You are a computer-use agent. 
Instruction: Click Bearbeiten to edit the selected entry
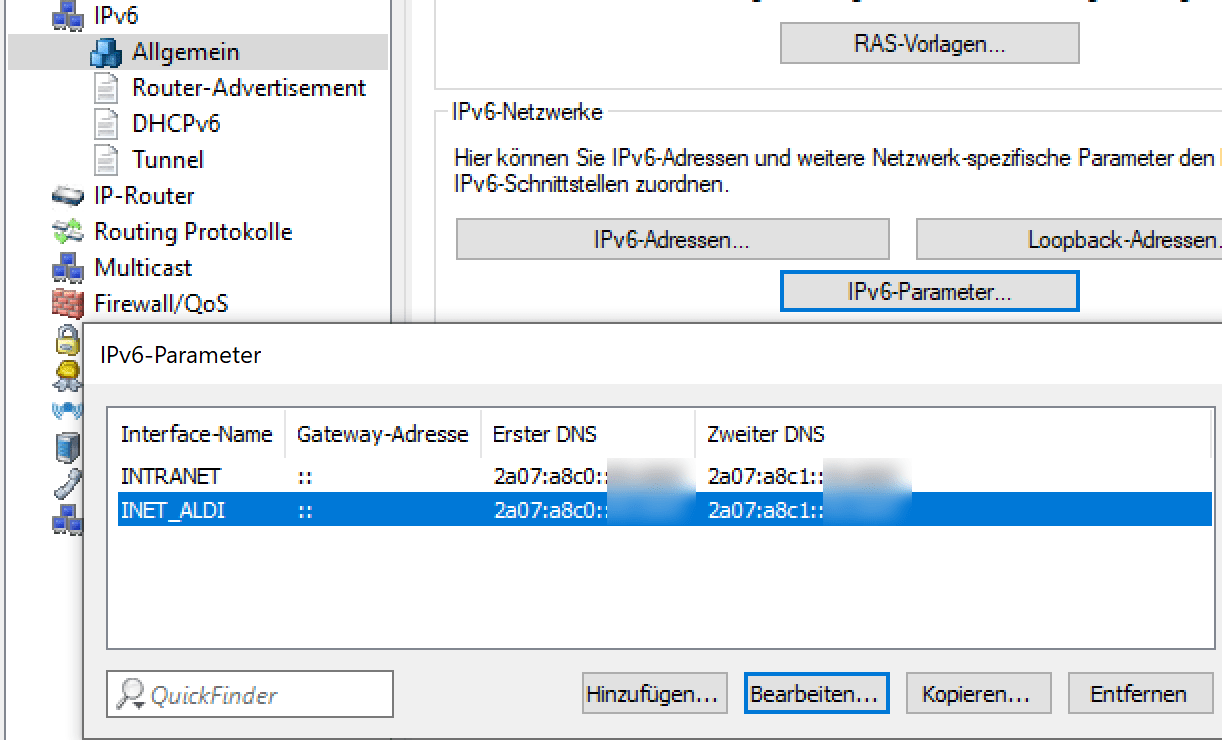click(x=816, y=692)
